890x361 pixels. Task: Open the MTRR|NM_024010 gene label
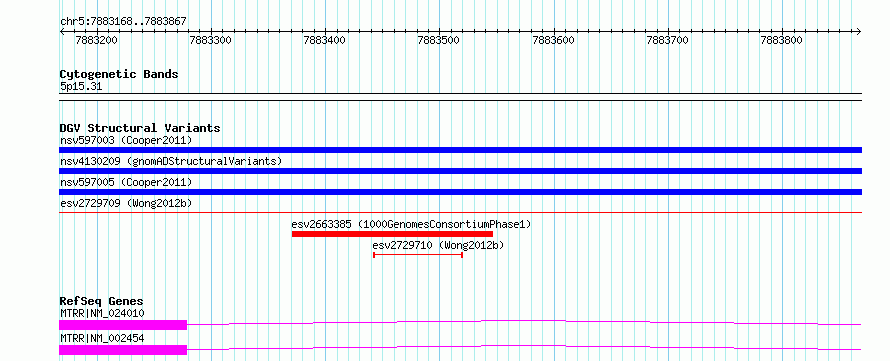coord(102,313)
